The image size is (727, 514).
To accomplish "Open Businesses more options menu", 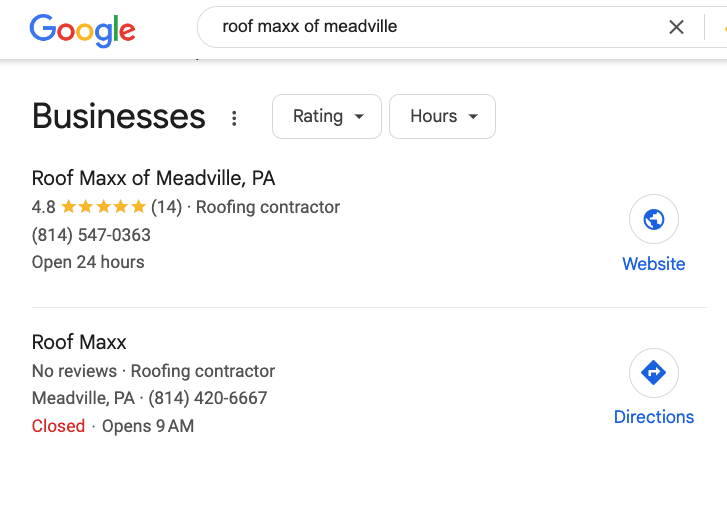I will point(234,118).
